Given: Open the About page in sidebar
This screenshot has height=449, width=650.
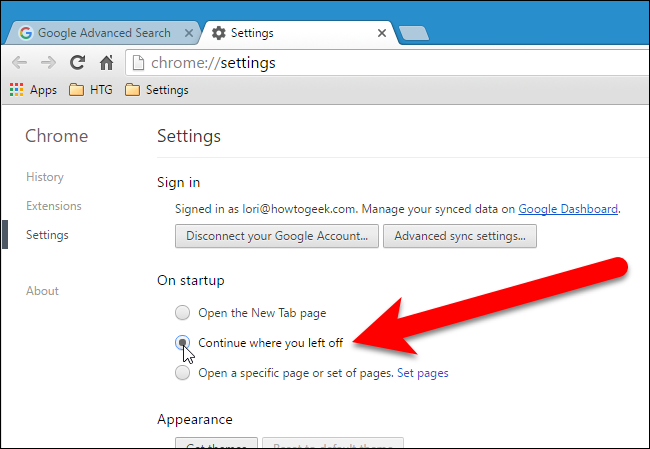Looking at the screenshot, I should tap(42, 291).
